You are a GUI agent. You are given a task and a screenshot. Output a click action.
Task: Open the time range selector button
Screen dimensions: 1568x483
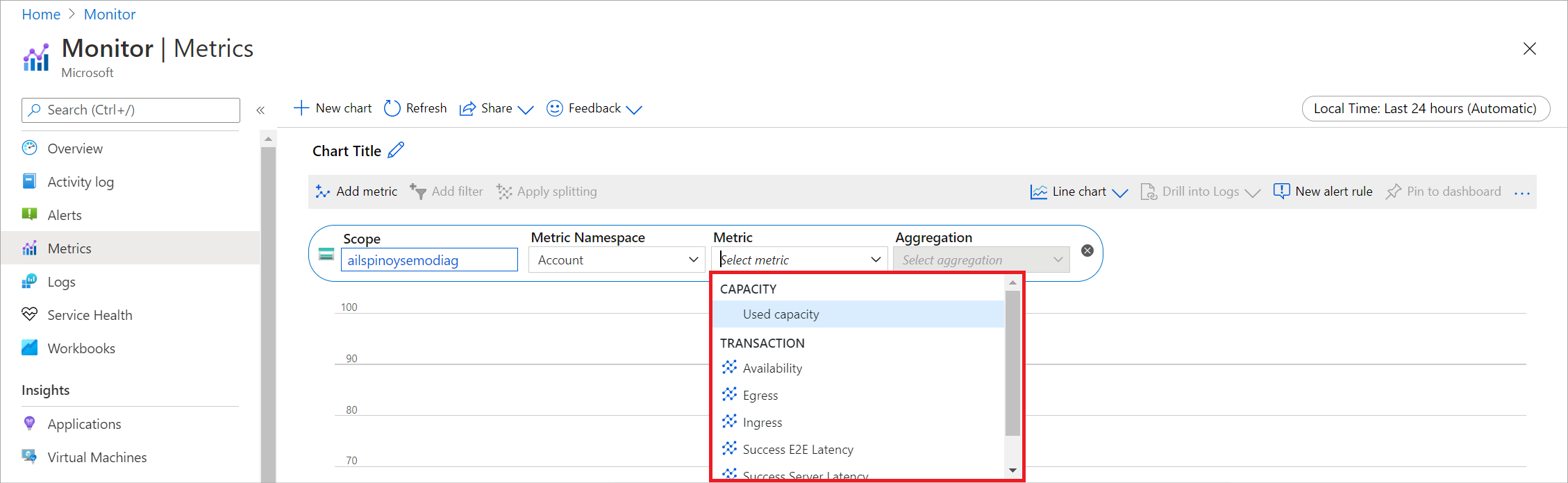[1425, 108]
